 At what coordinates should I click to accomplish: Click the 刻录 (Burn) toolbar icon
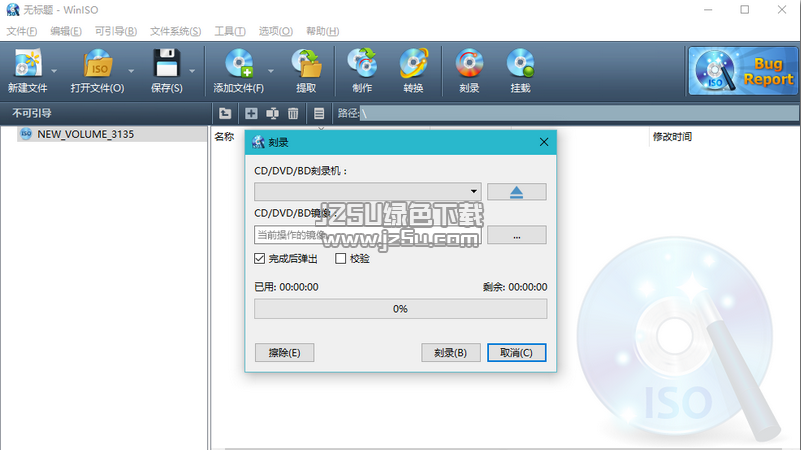[469, 63]
